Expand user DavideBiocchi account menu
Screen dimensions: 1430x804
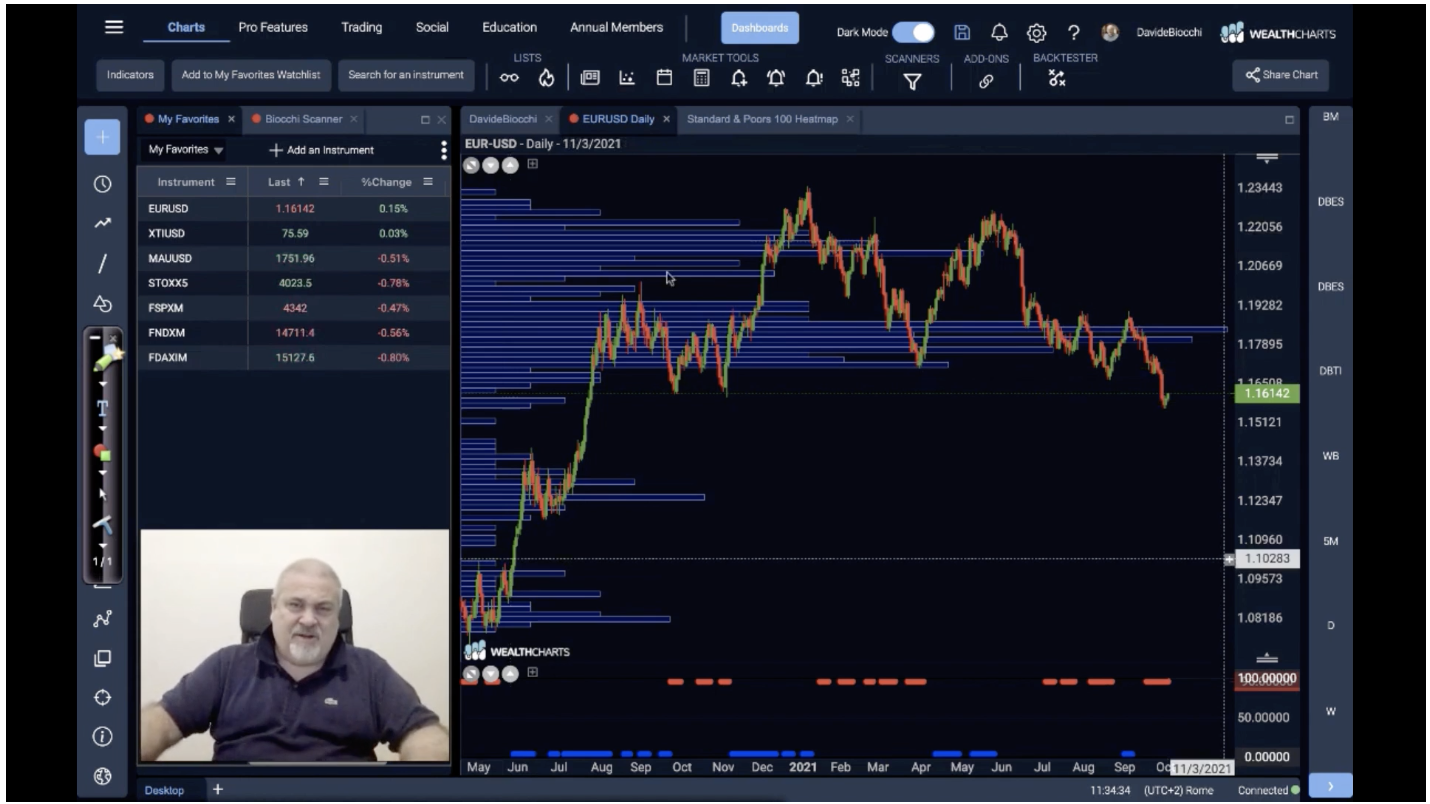point(1169,32)
